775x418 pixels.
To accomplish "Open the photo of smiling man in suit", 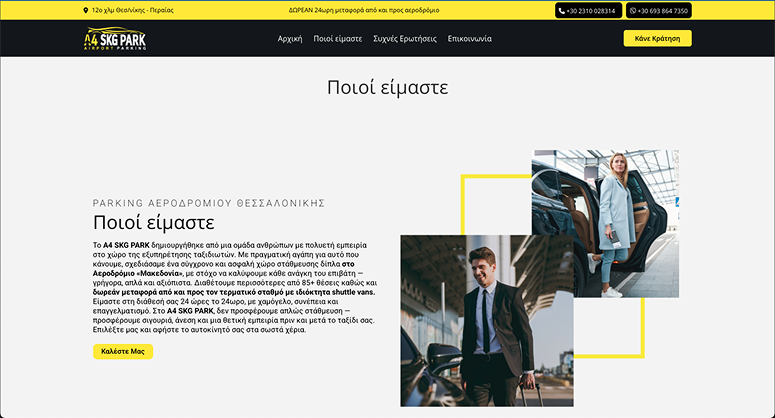I will point(487,321).
